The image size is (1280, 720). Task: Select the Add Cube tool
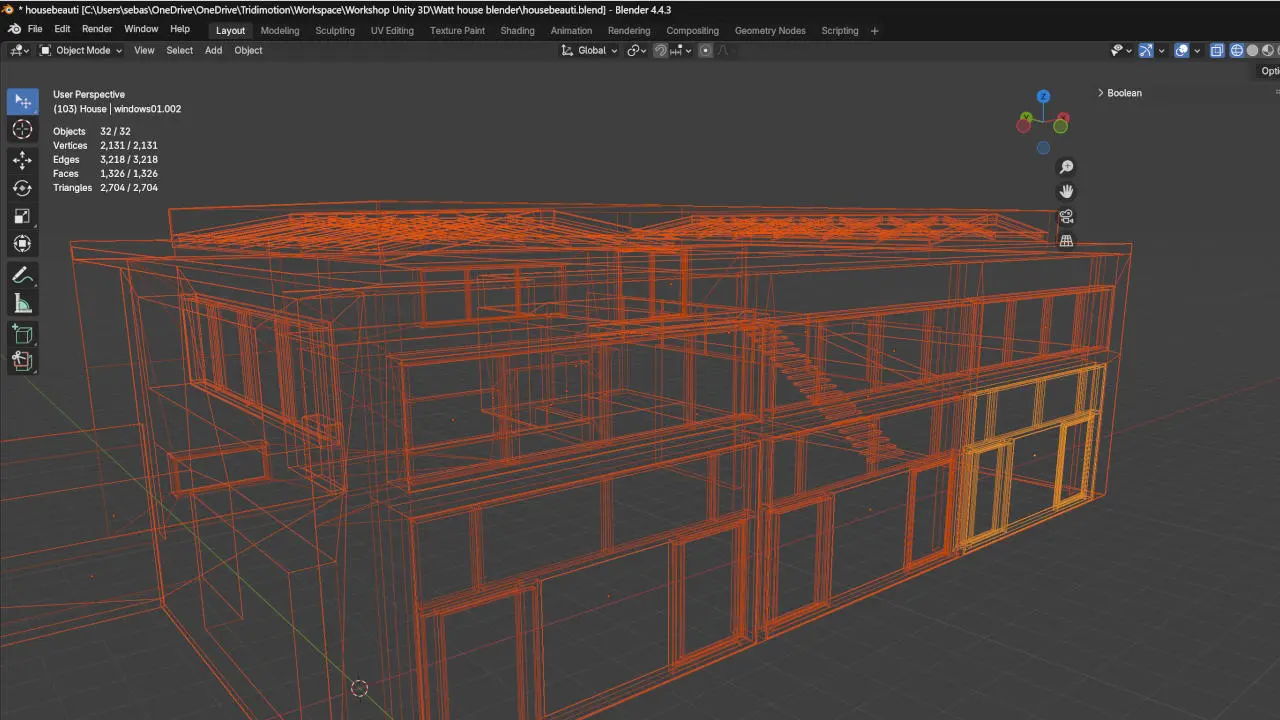click(x=22, y=334)
